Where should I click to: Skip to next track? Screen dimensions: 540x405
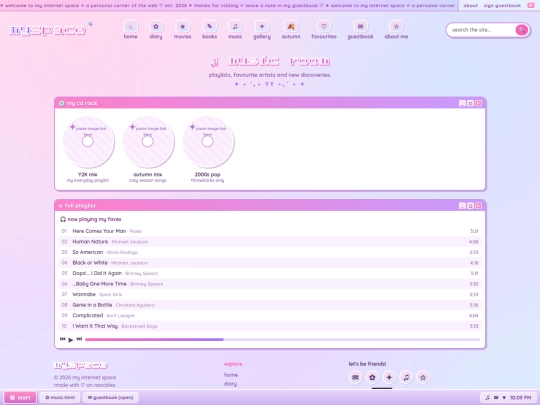tap(79, 339)
